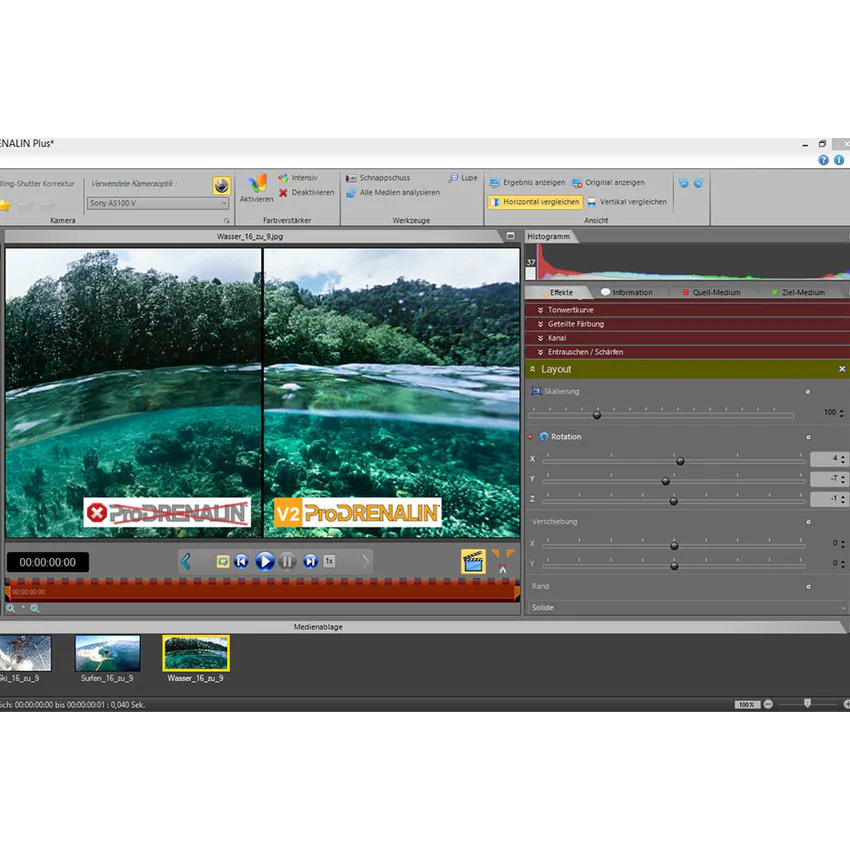
Task: Expand the Tonwertkurve section
Action: click(687, 310)
